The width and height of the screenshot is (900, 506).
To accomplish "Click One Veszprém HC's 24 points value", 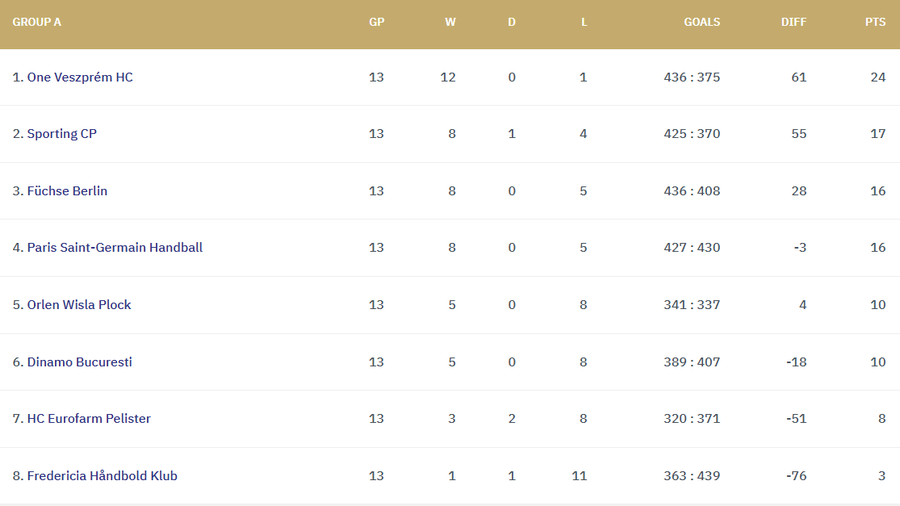I will tap(877, 77).
